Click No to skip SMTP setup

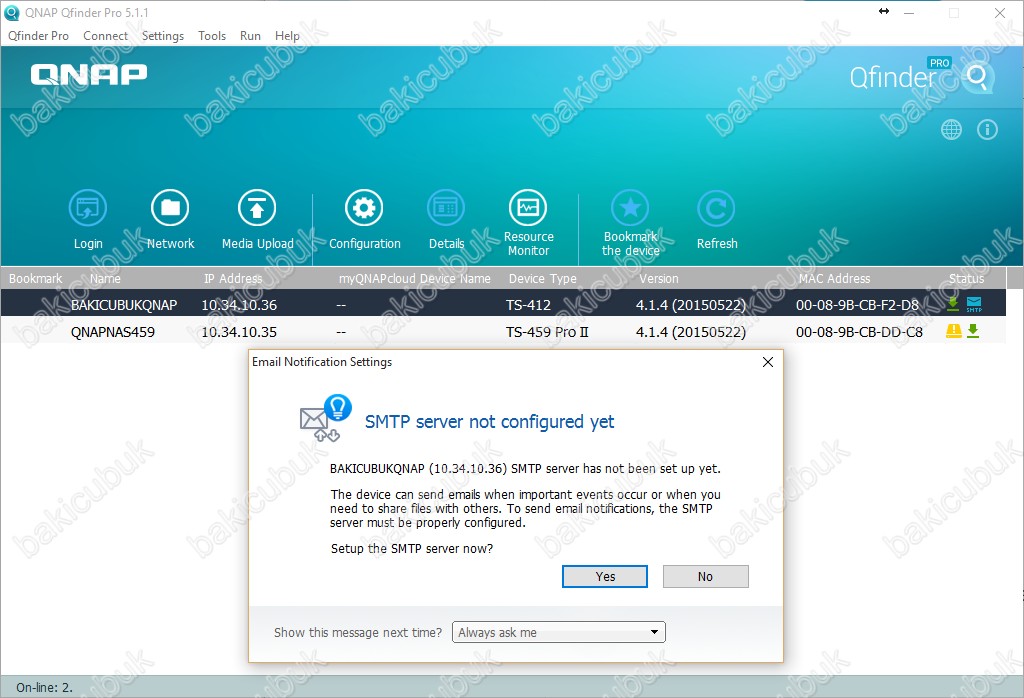[x=705, y=577]
